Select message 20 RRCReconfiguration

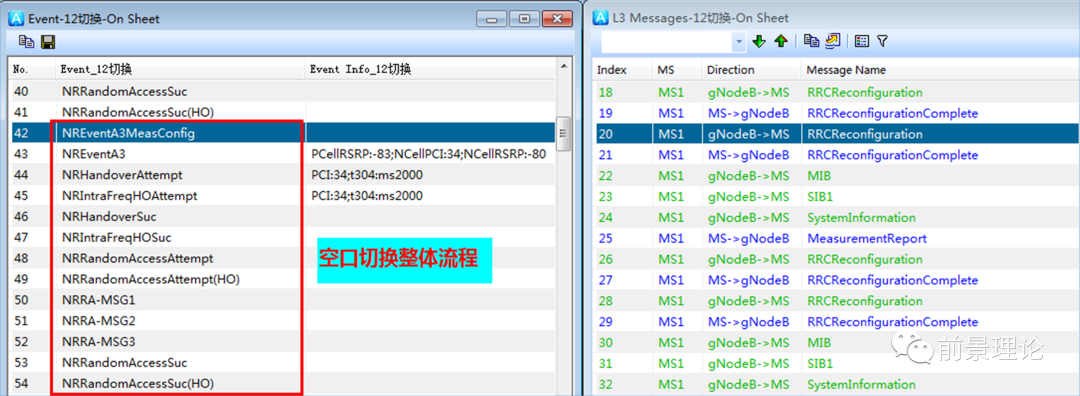click(836, 134)
